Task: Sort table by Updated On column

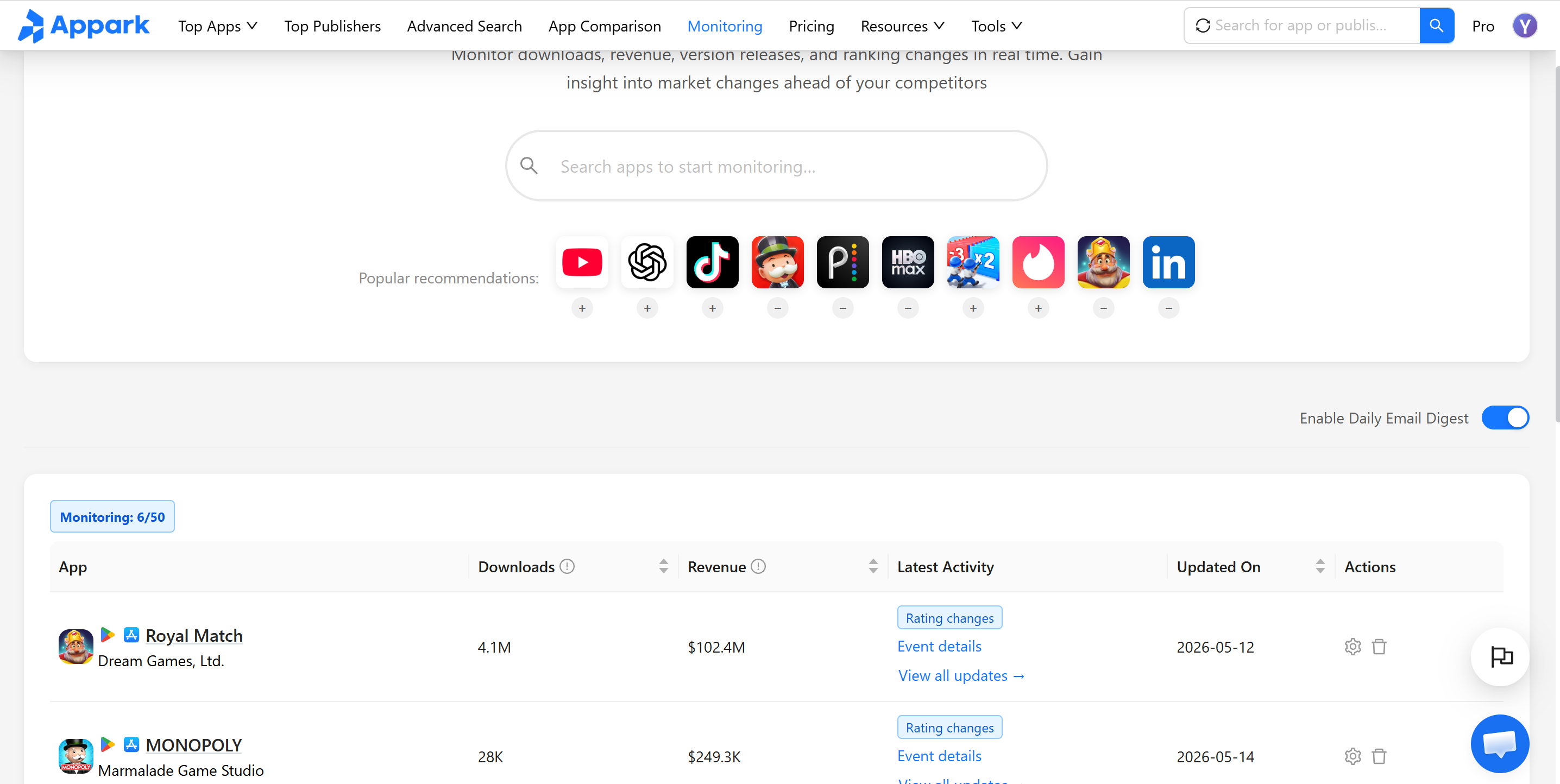Action: click(1320, 566)
